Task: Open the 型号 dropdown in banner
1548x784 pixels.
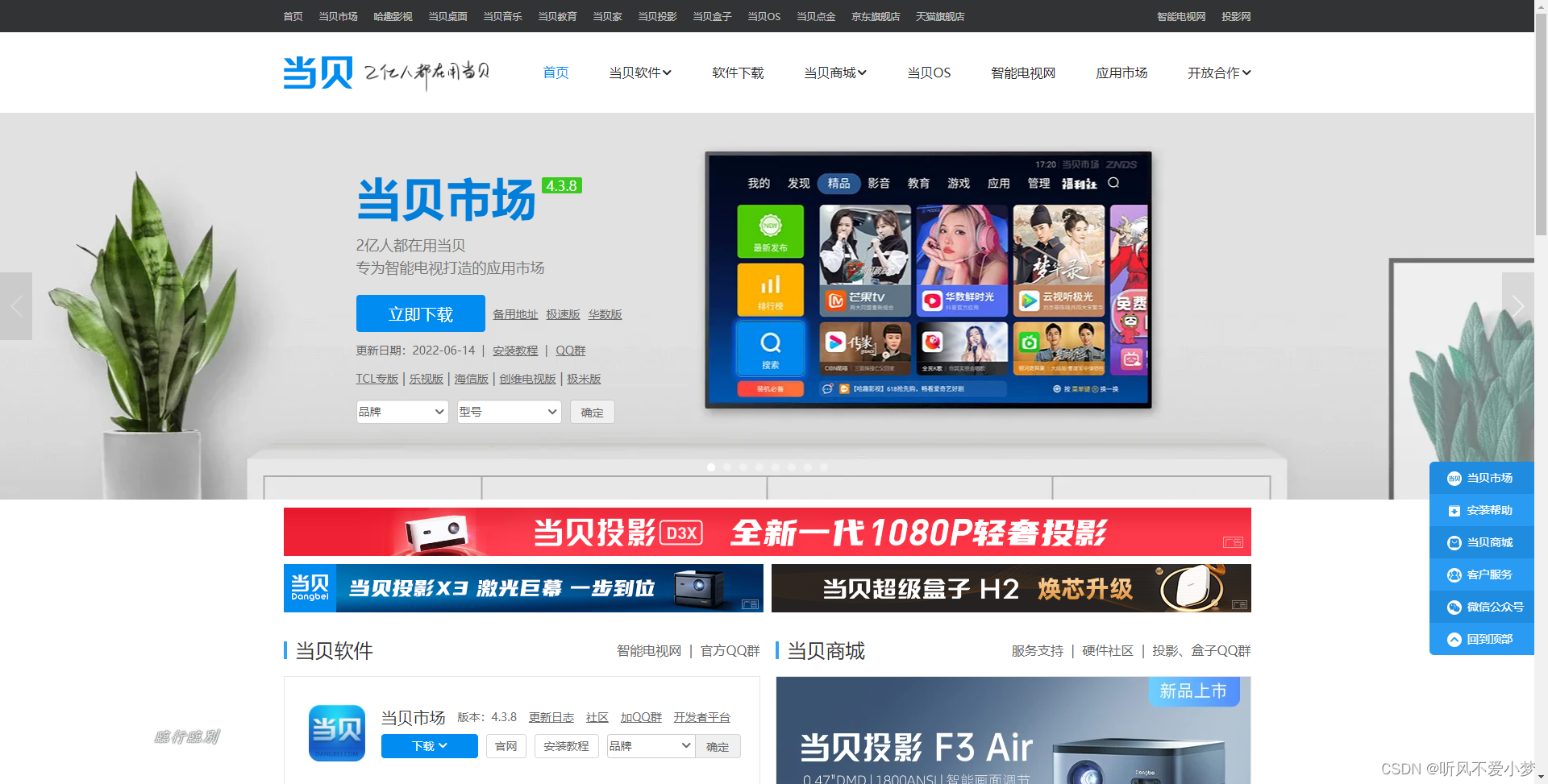Action: pyautogui.click(x=509, y=412)
